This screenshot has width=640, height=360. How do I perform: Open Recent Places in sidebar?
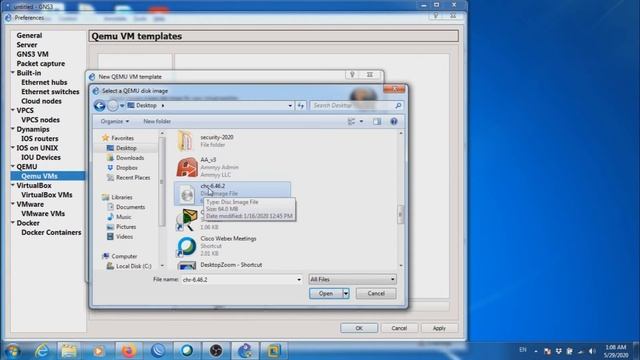point(133,178)
